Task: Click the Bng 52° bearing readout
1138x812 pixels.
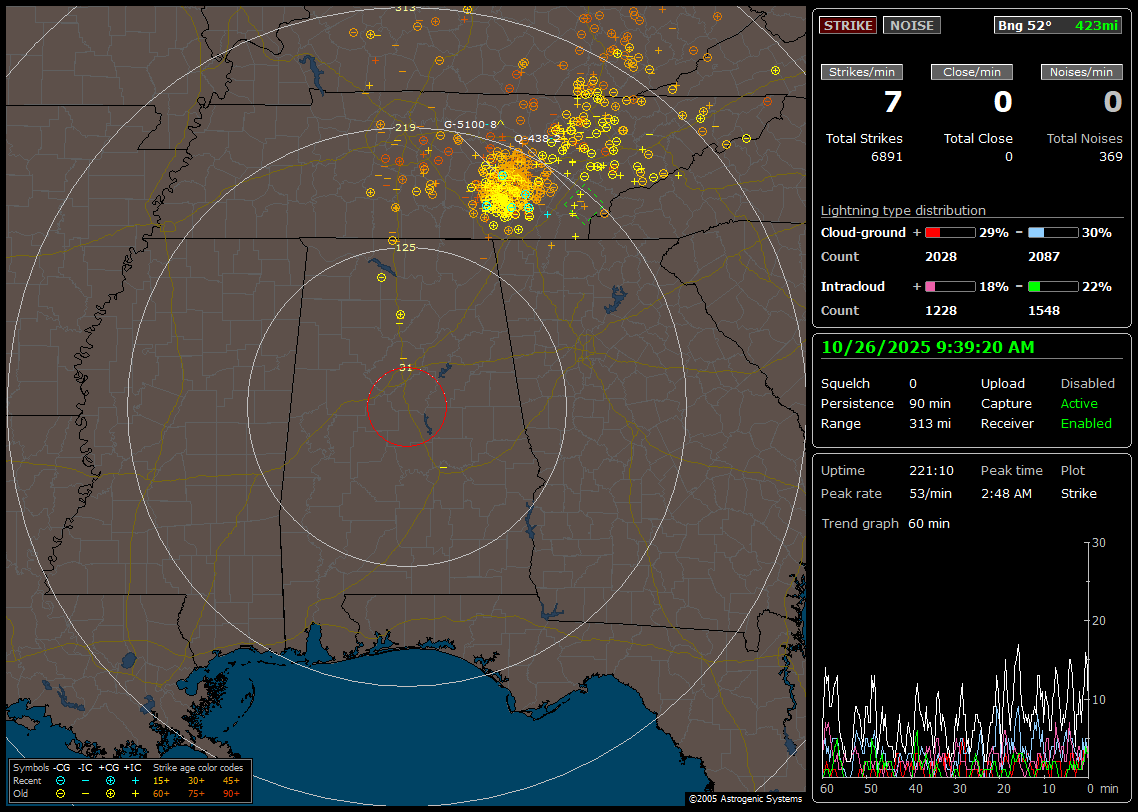Action: tap(1025, 25)
